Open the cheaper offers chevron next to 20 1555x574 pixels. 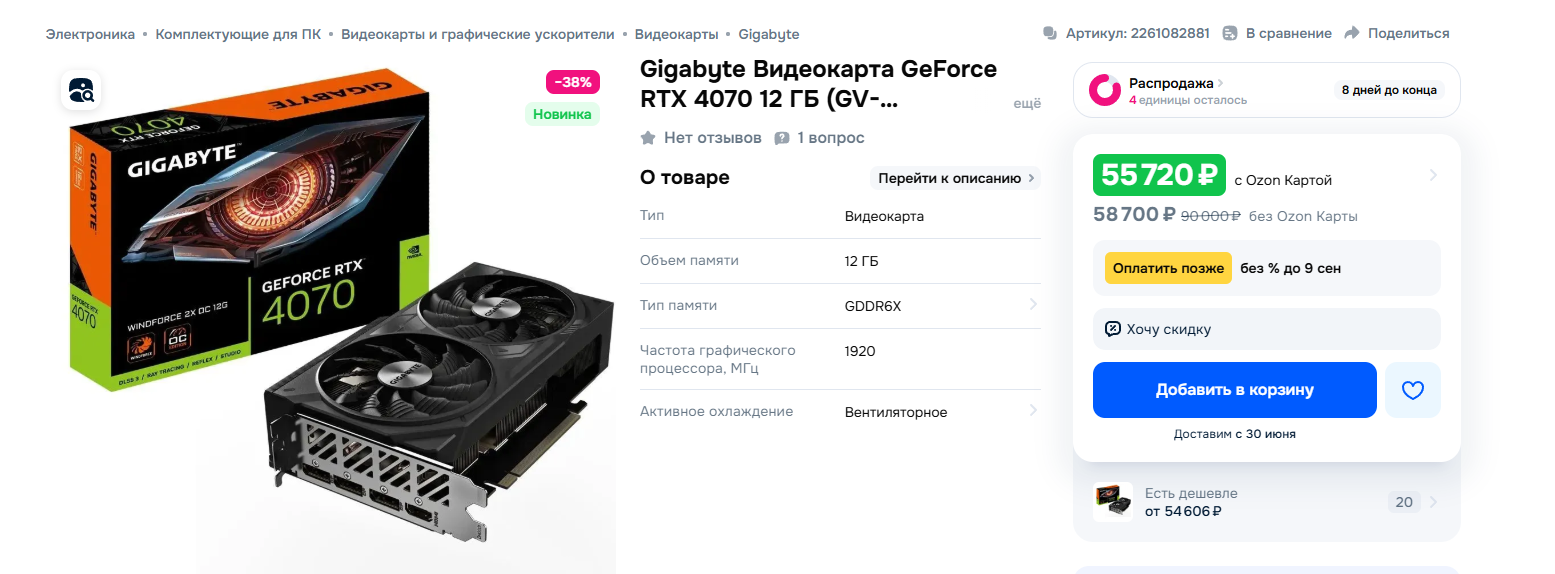tap(1432, 502)
